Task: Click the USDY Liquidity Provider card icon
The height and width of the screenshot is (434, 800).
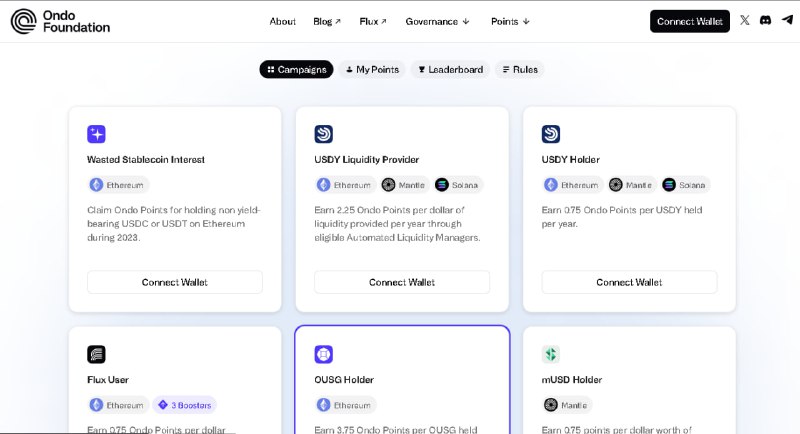Action: point(323,134)
